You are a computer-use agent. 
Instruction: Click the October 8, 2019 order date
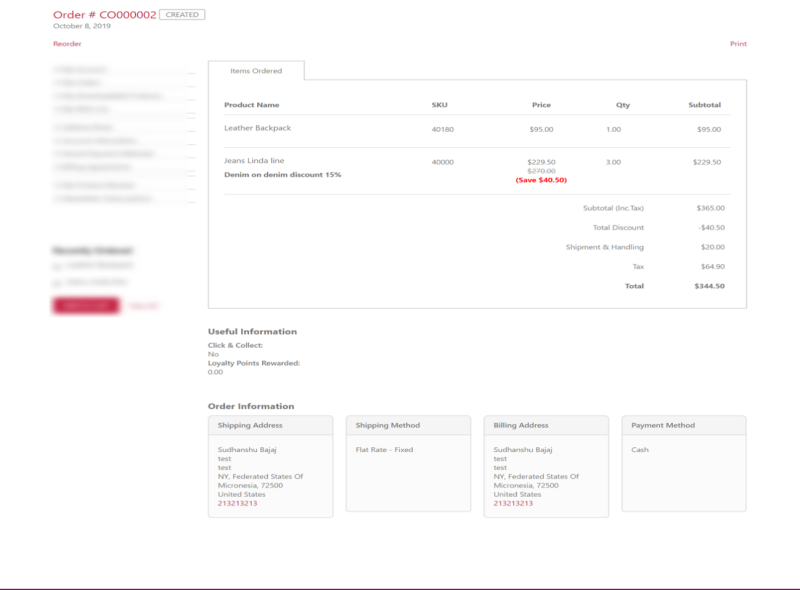82,26
